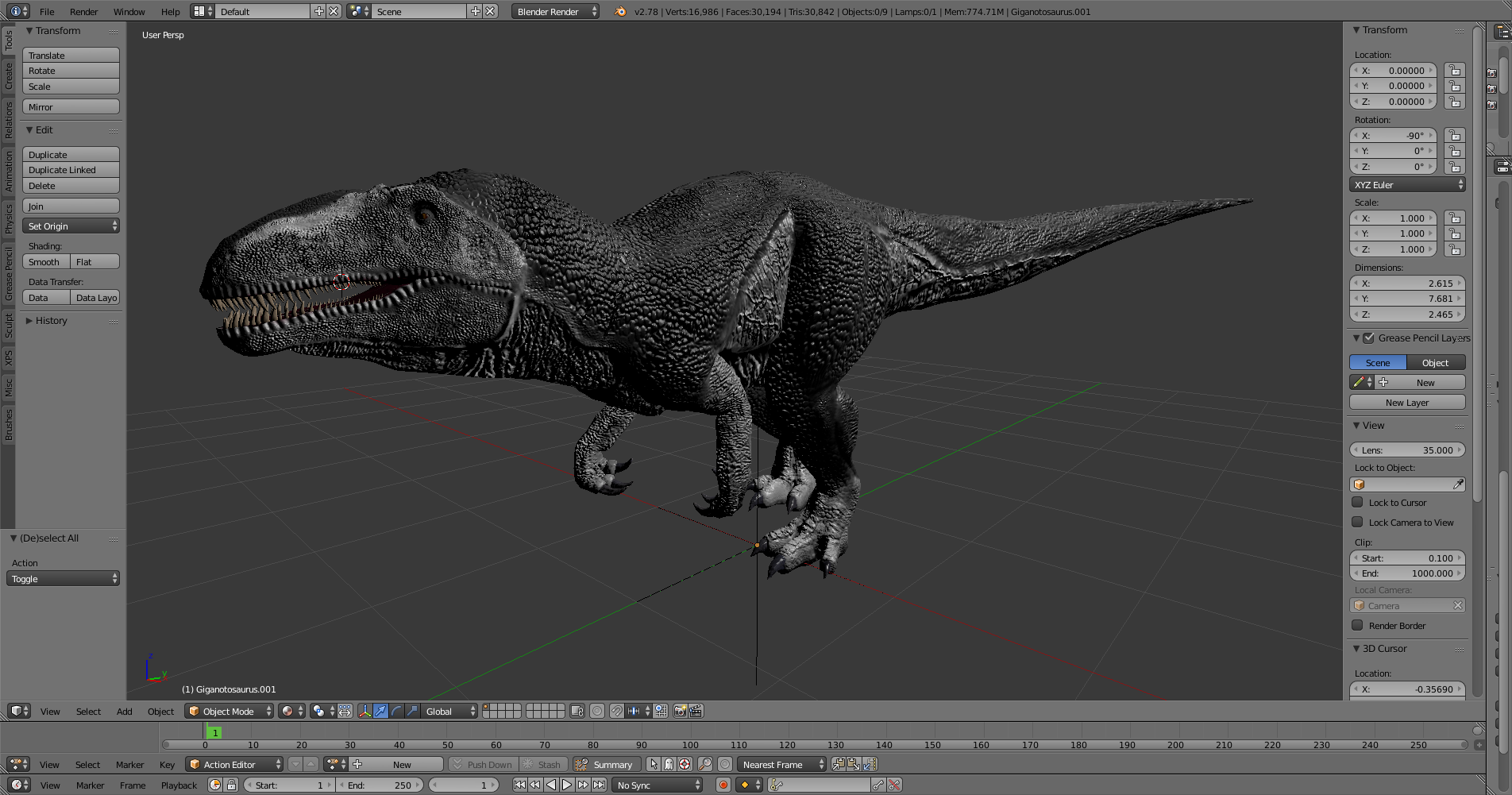
Task: Click the Mirror button
Action: 71,107
